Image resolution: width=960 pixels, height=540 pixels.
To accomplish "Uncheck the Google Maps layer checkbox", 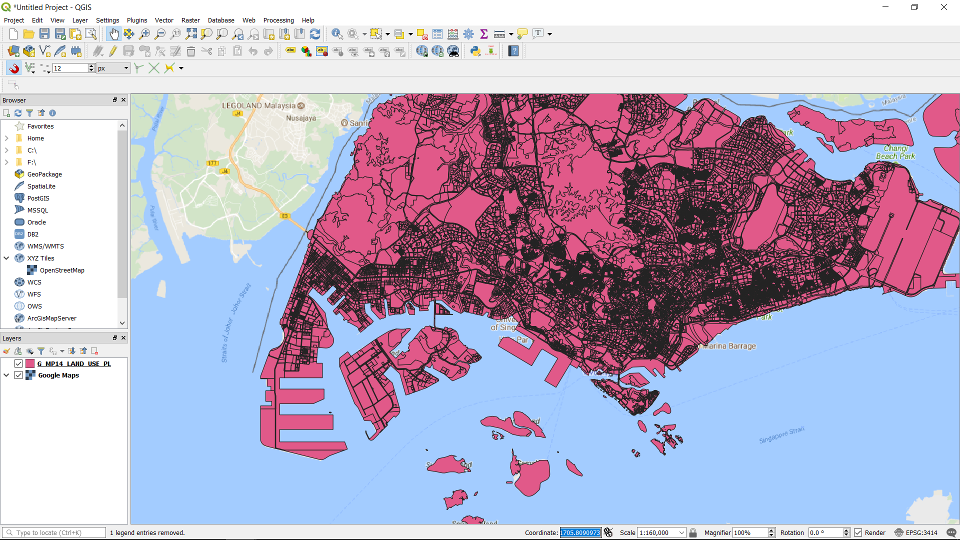I will 19,376.
